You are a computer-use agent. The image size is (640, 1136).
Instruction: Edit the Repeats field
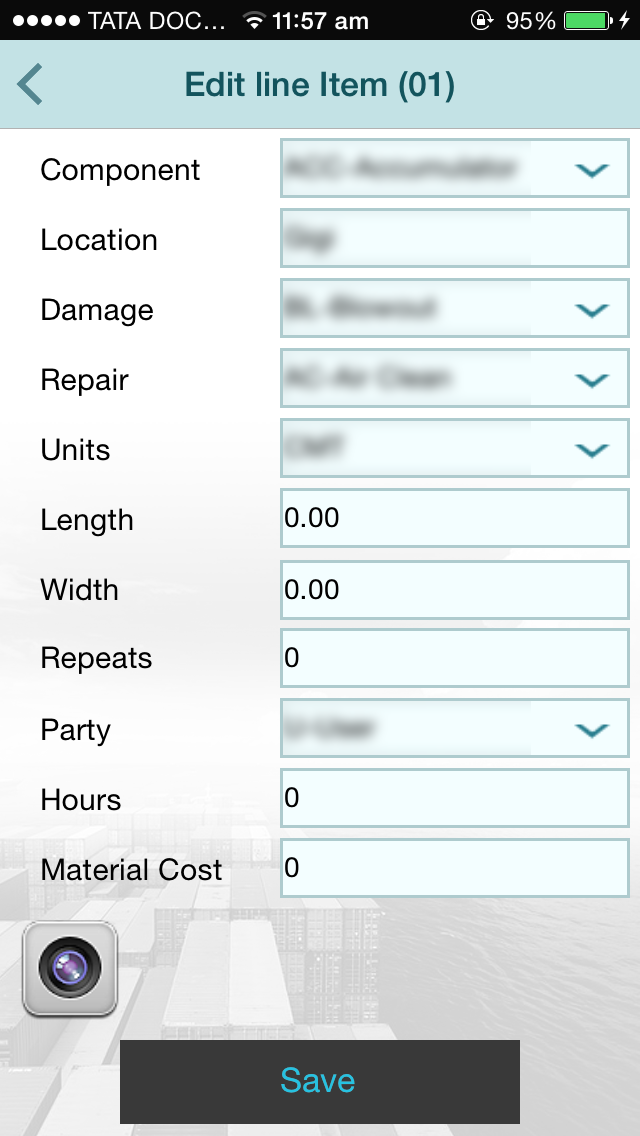(x=455, y=658)
